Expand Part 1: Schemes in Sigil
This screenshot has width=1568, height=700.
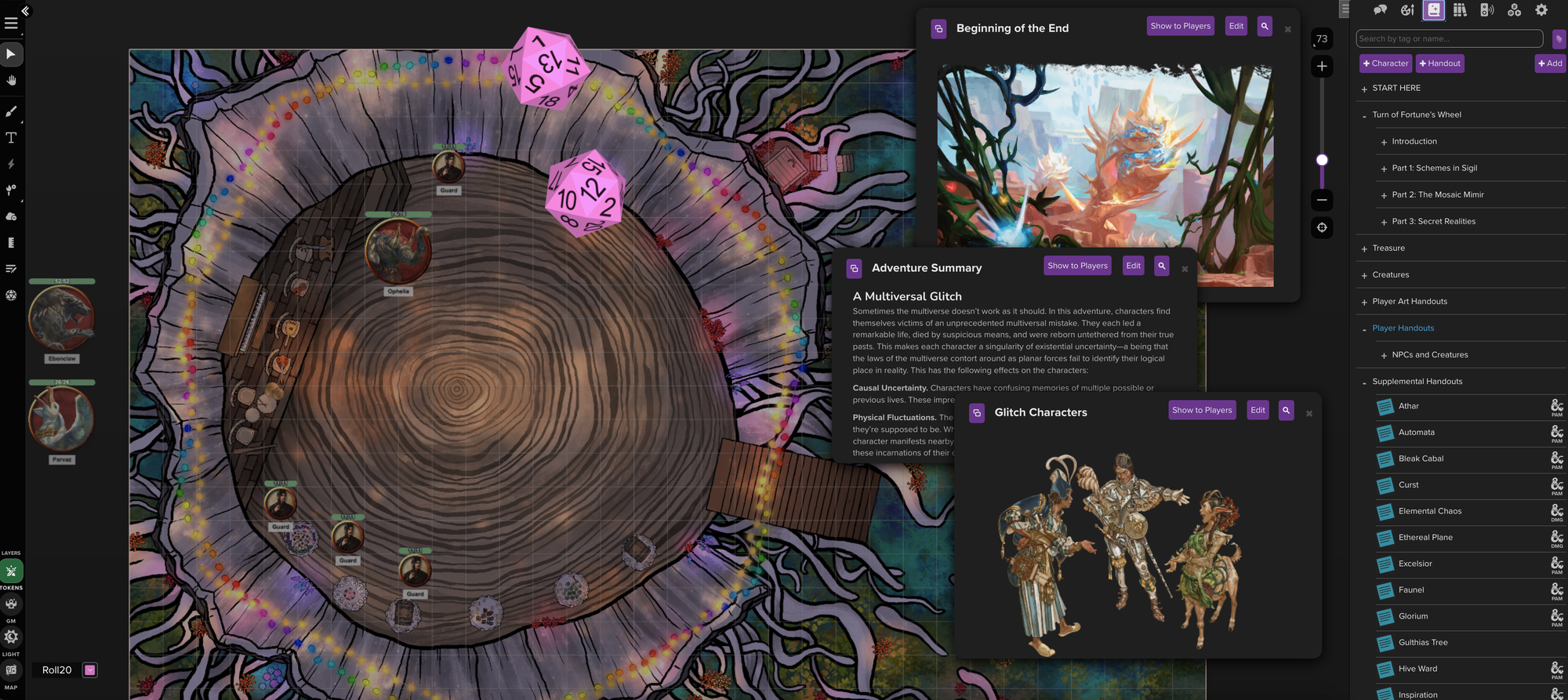pyautogui.click(x=1384, y=169)
